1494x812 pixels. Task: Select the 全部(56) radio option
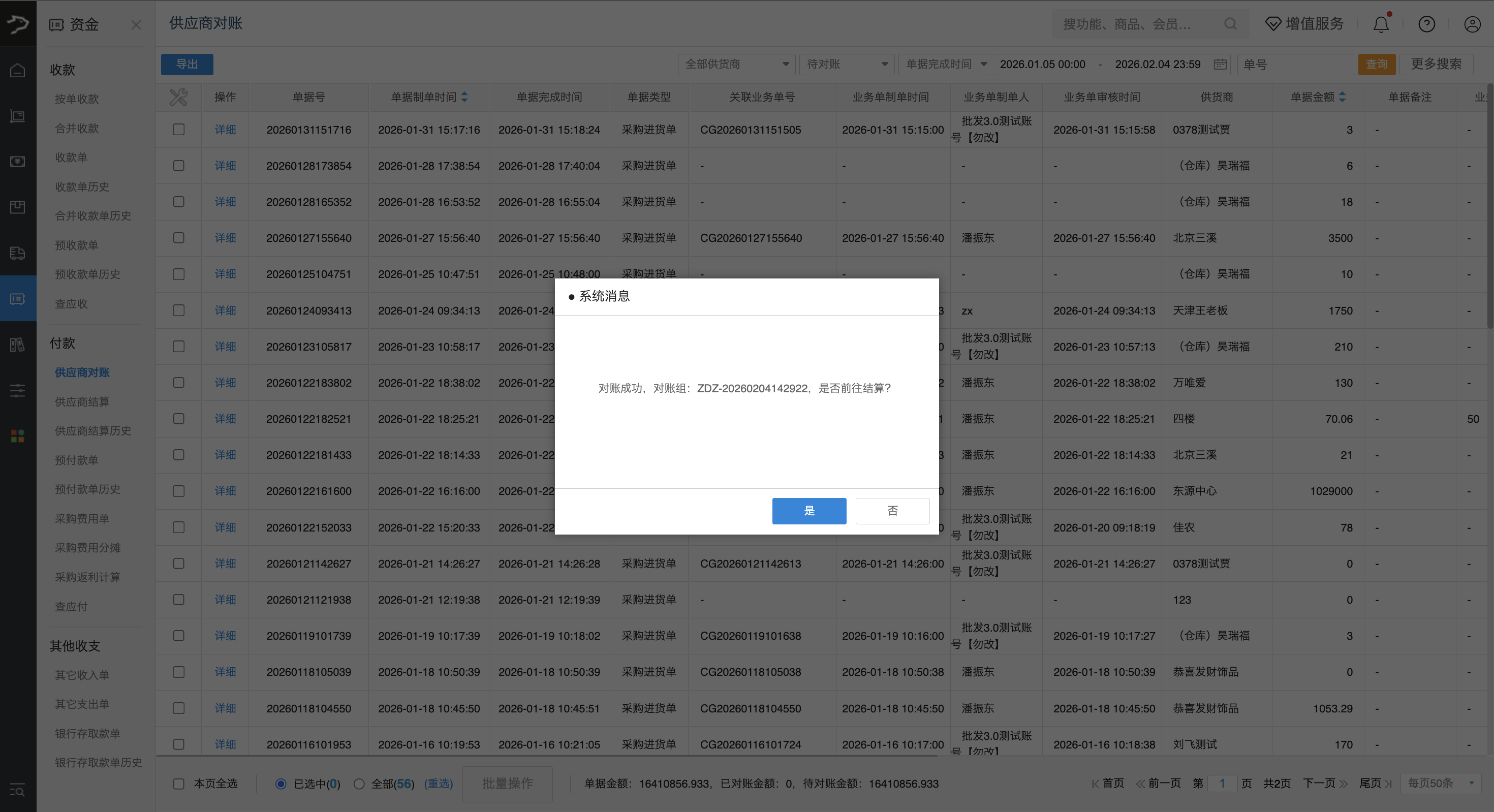pyautogui.click(x=359, y=784)
